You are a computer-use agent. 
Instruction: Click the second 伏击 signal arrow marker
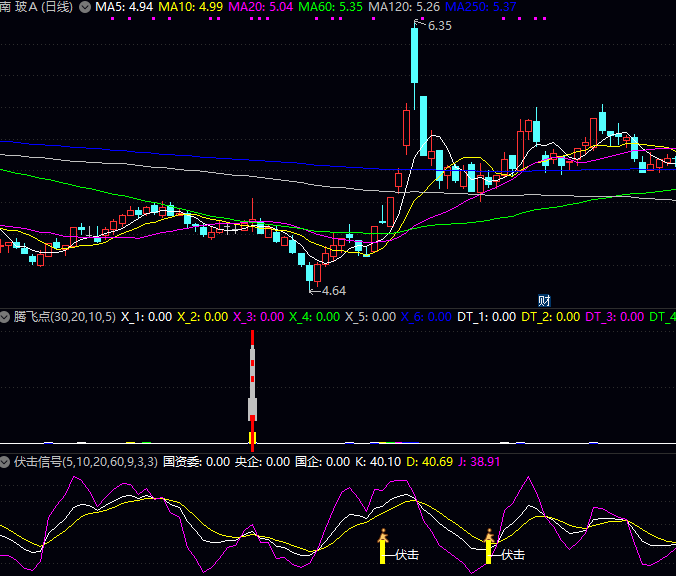(488, 546)
